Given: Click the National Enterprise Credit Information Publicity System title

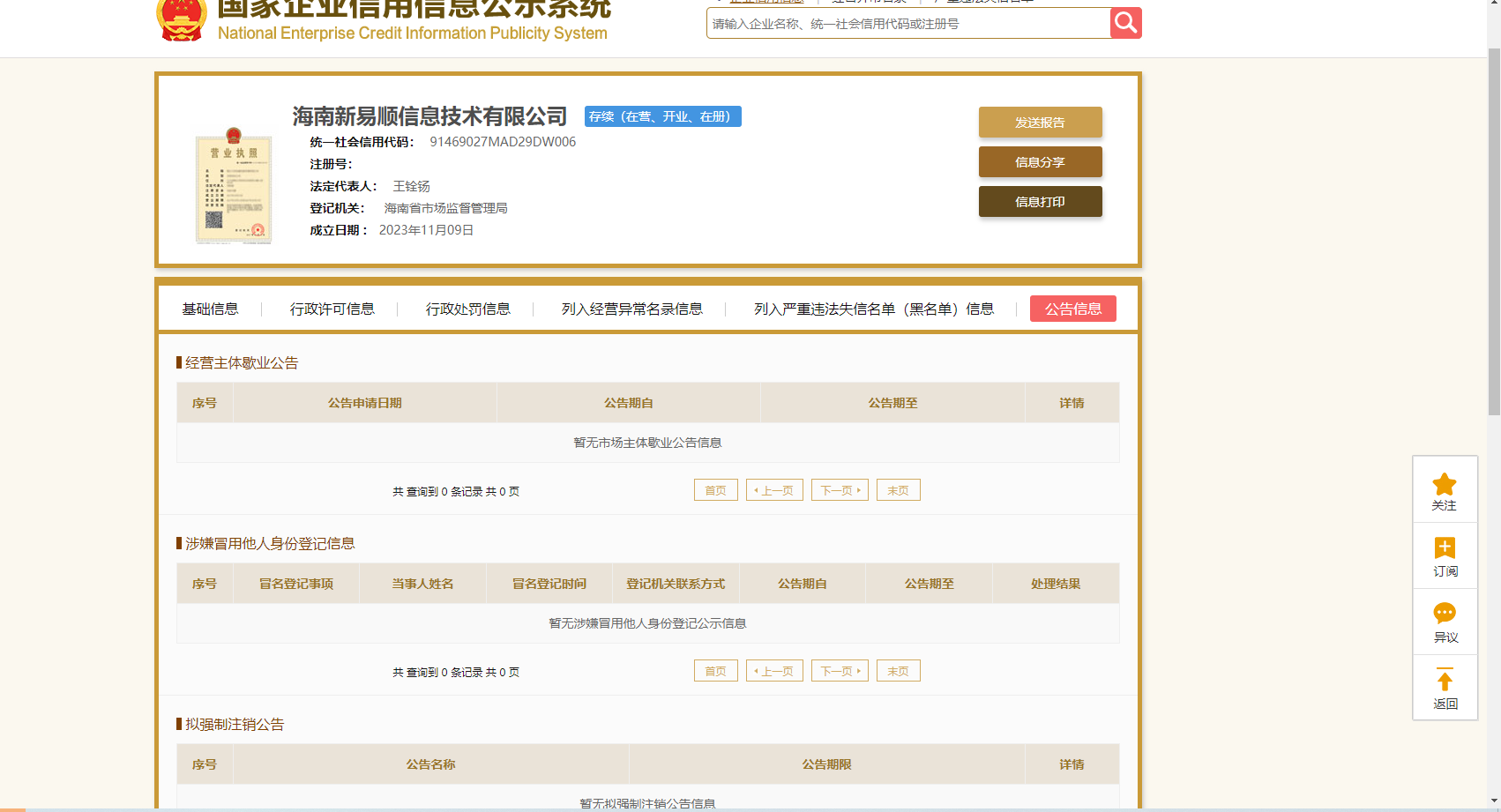Looking at the screenshot, I should [413, 34].
